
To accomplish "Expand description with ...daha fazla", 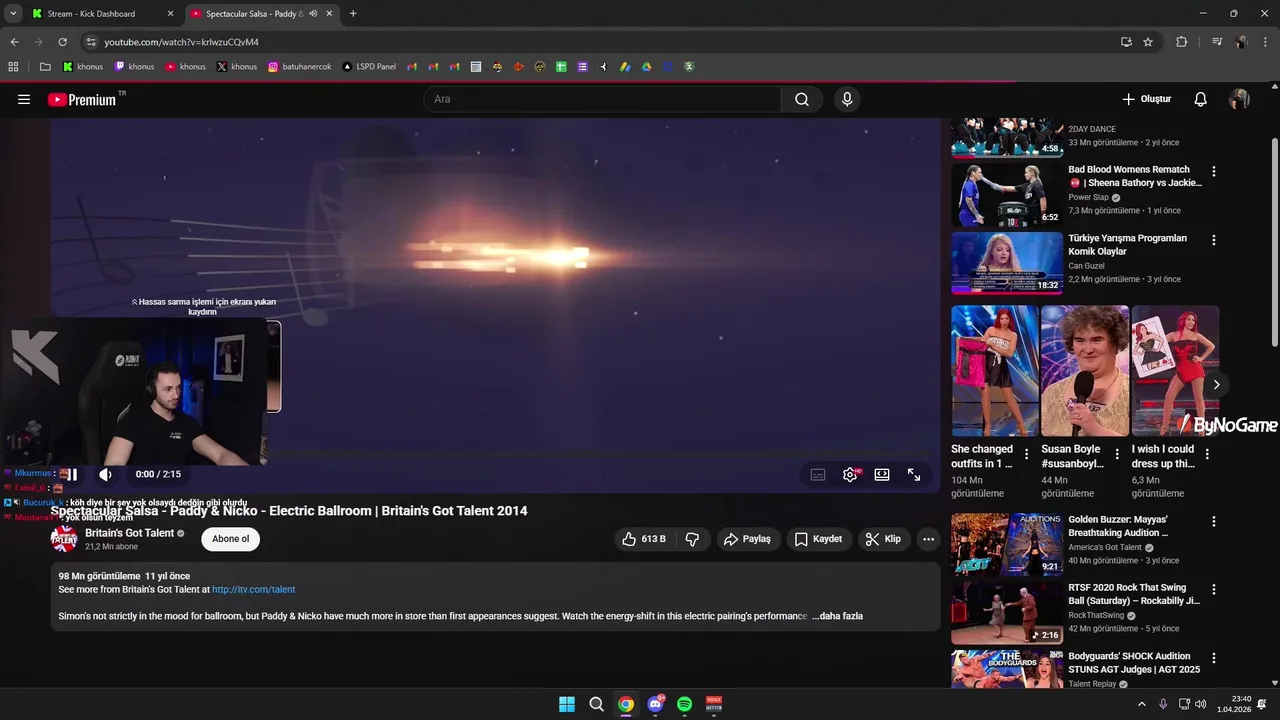I will (x=837, y=616).
